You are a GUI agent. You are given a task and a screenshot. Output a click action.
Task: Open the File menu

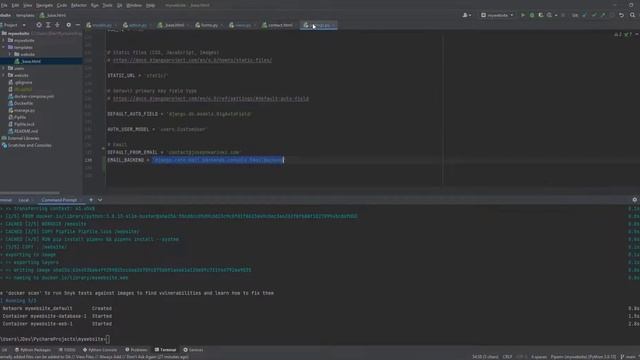coord(4,5)
